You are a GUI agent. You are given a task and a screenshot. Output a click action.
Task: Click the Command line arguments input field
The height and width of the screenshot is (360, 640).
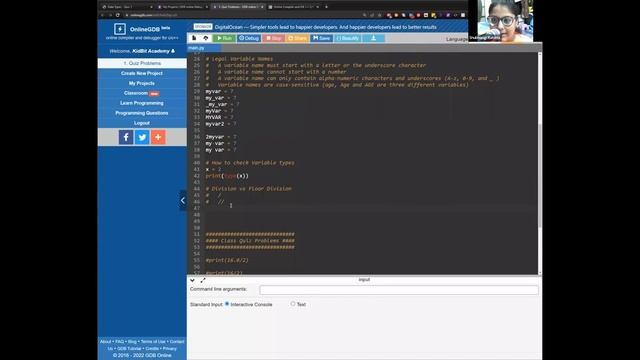point(399,290)
